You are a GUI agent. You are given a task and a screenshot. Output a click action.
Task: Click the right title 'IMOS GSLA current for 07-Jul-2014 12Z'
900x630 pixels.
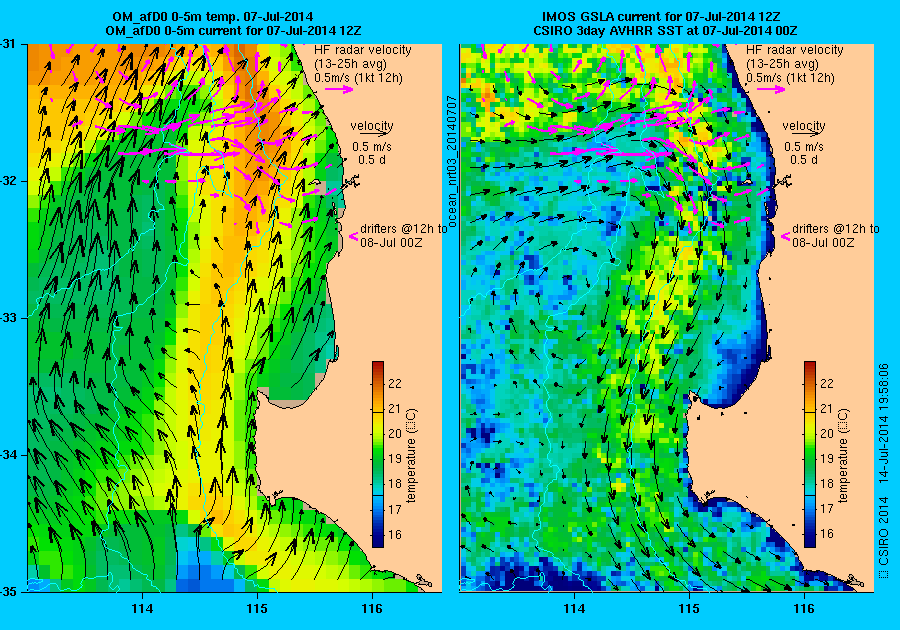coord(661,17)
